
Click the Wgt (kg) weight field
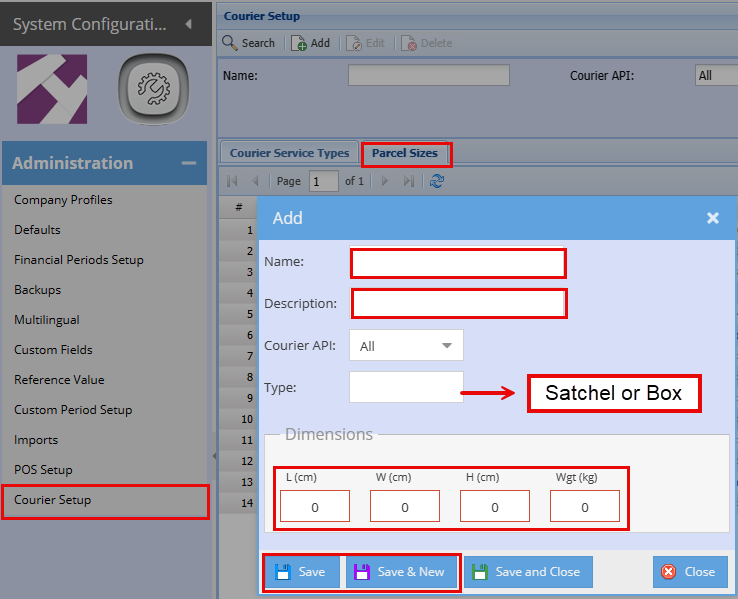point(585,506)
